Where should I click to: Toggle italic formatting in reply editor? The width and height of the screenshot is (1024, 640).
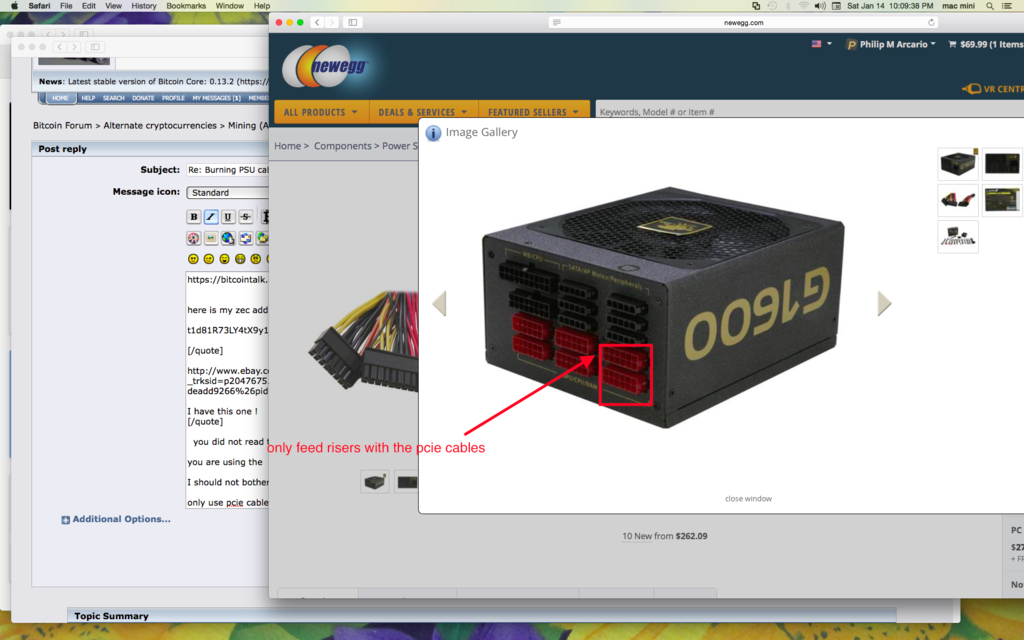click(x=210, y=217)
